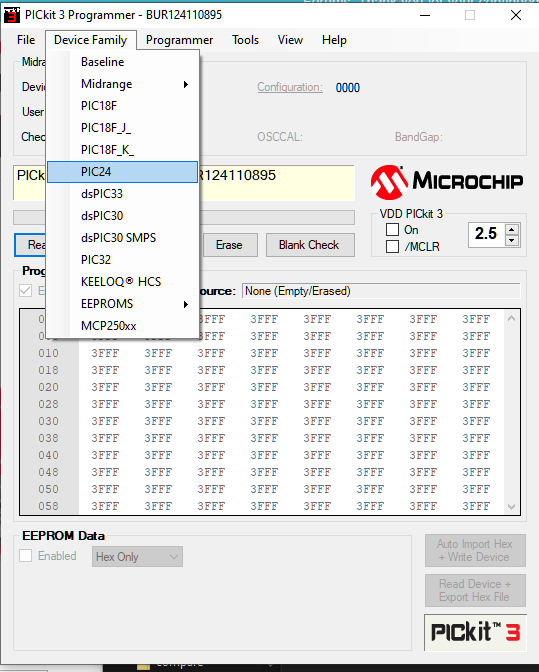Close the Device Family menu header

pyautogui.click(x=90, y=40)
